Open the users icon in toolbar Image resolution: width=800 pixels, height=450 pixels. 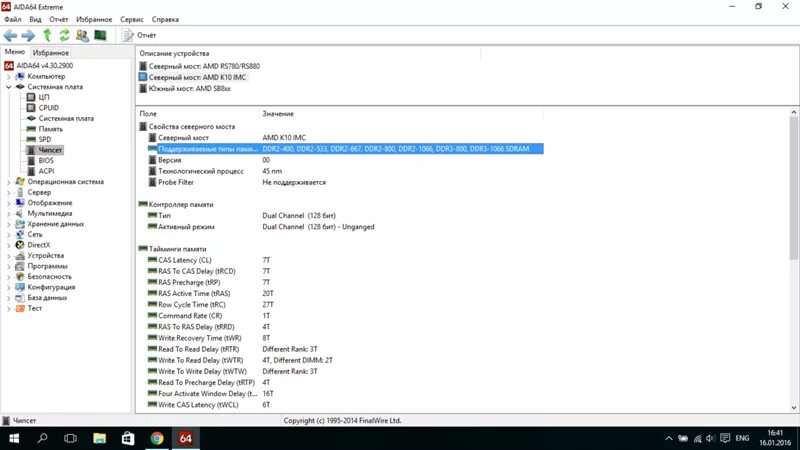(x=82, y=35)
